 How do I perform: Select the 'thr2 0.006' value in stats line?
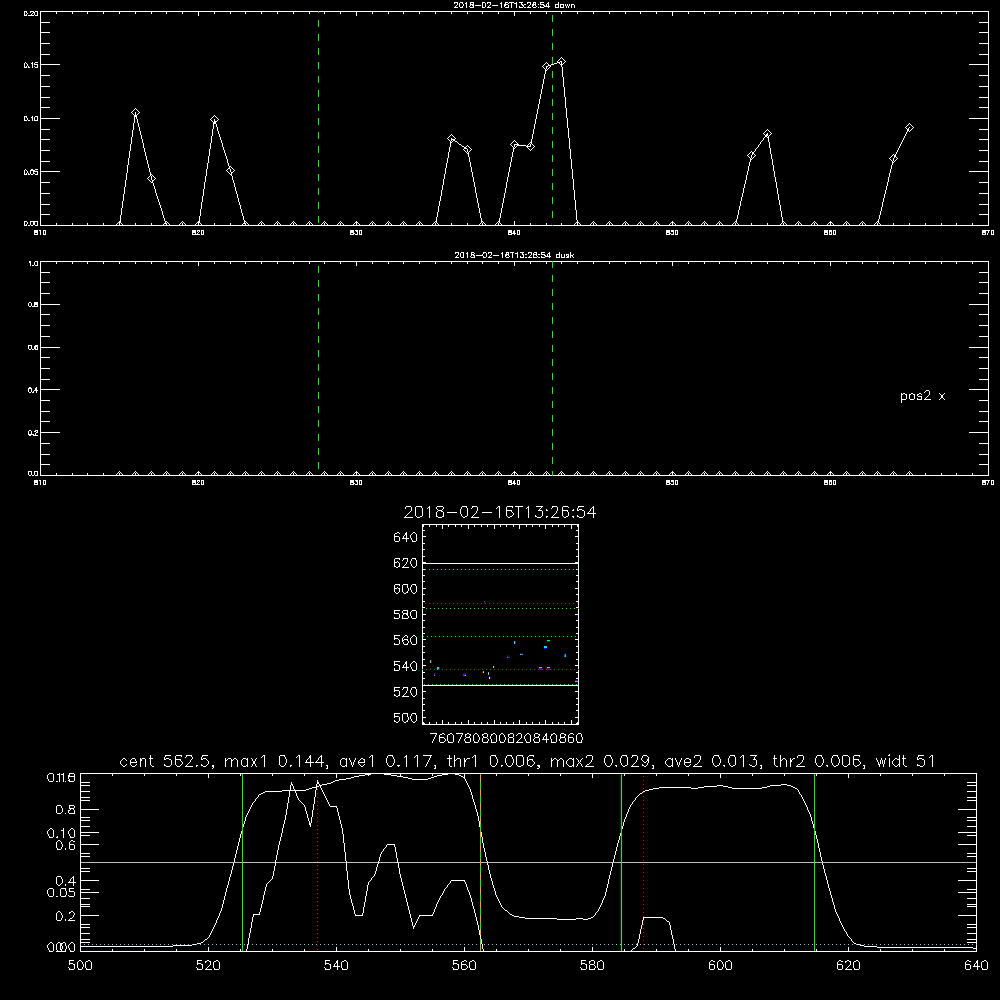click(x=819, y=761)
